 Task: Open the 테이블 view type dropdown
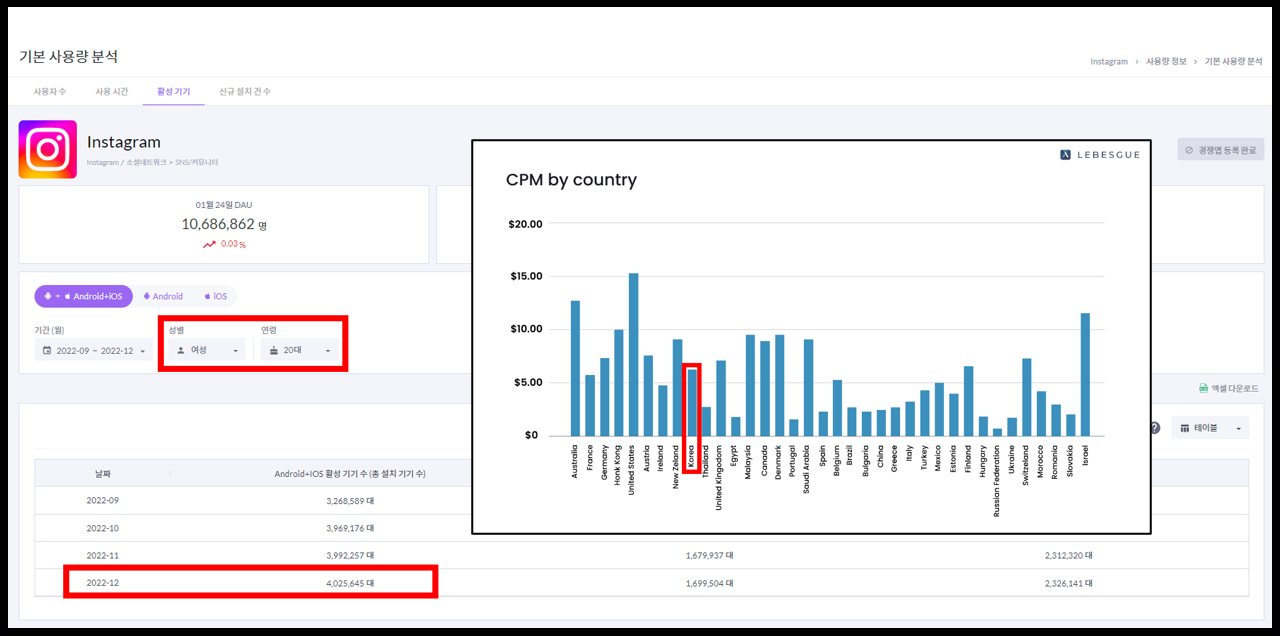pyautogui.click(x=1210, y=428)
